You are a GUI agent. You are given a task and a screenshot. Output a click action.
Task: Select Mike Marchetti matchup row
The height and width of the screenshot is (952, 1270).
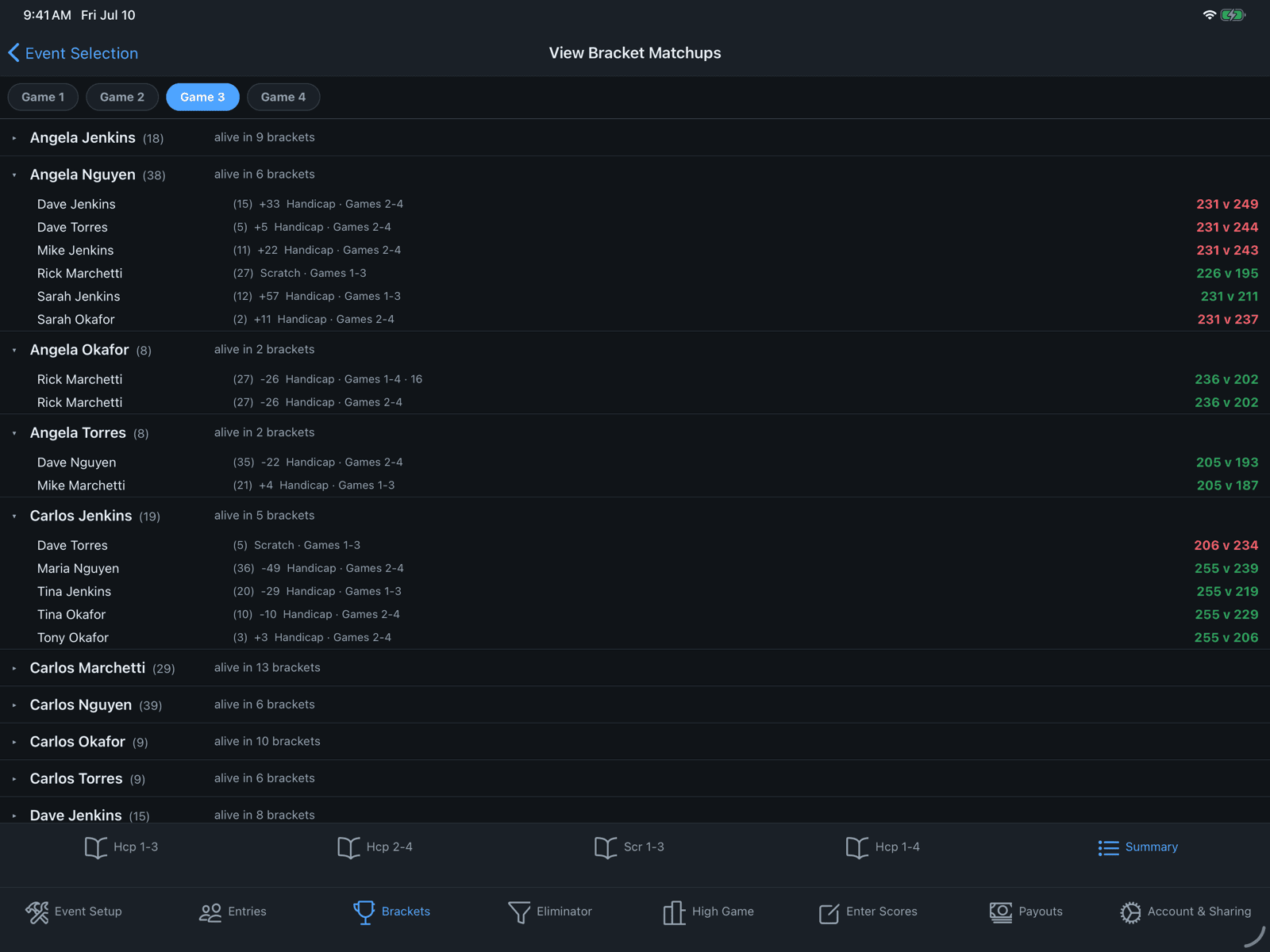635,486
